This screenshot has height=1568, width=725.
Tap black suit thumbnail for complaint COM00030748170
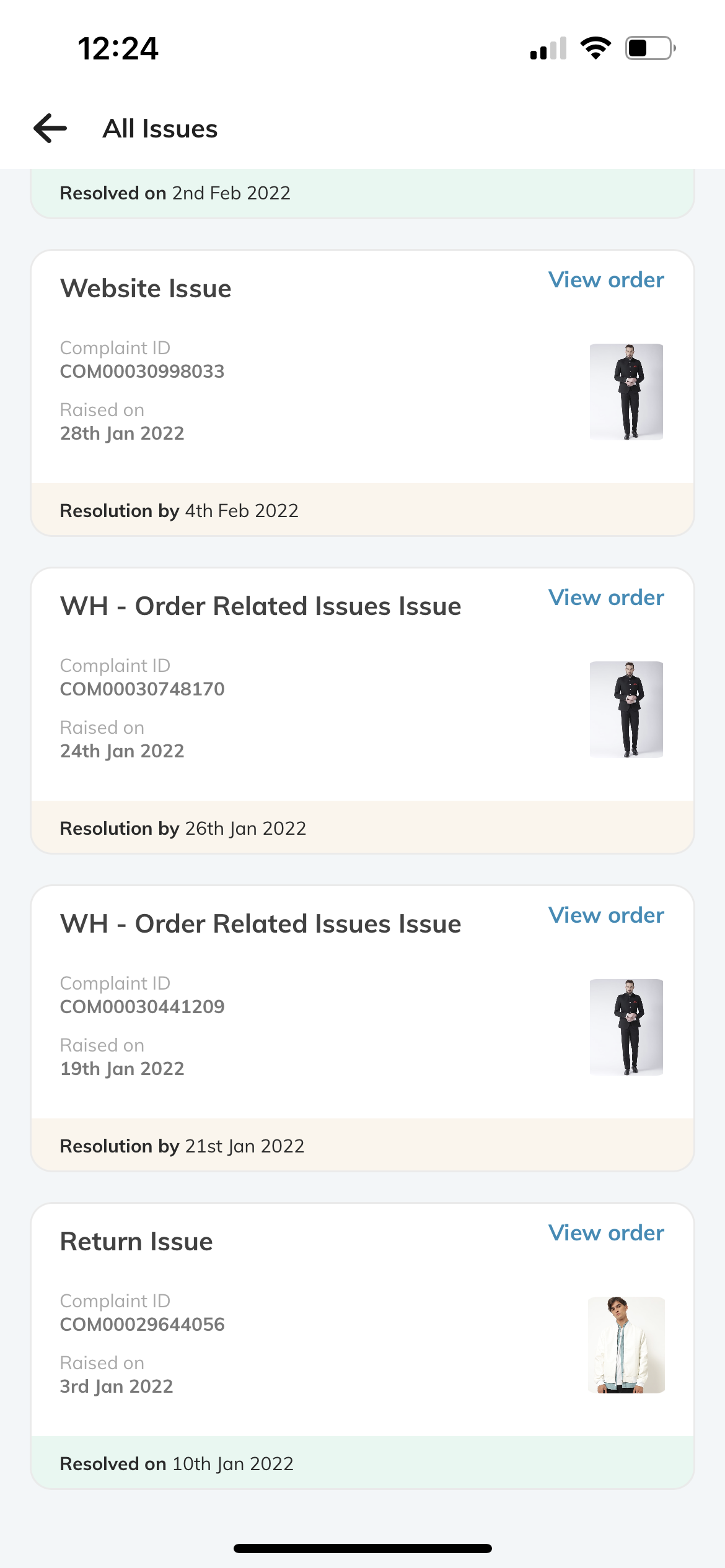coord(626,709)
